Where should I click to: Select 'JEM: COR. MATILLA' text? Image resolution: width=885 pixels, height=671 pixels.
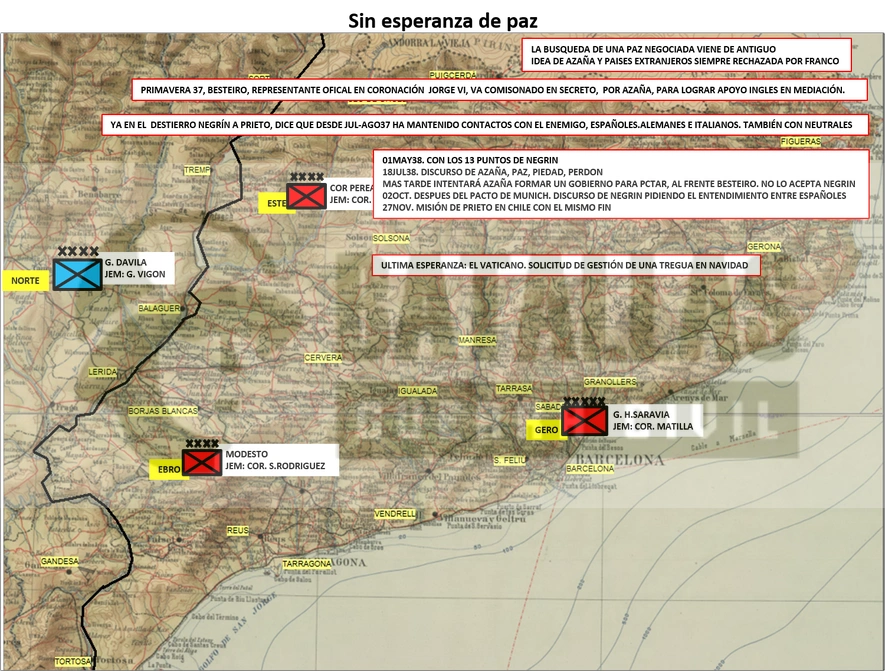(653, 426)
